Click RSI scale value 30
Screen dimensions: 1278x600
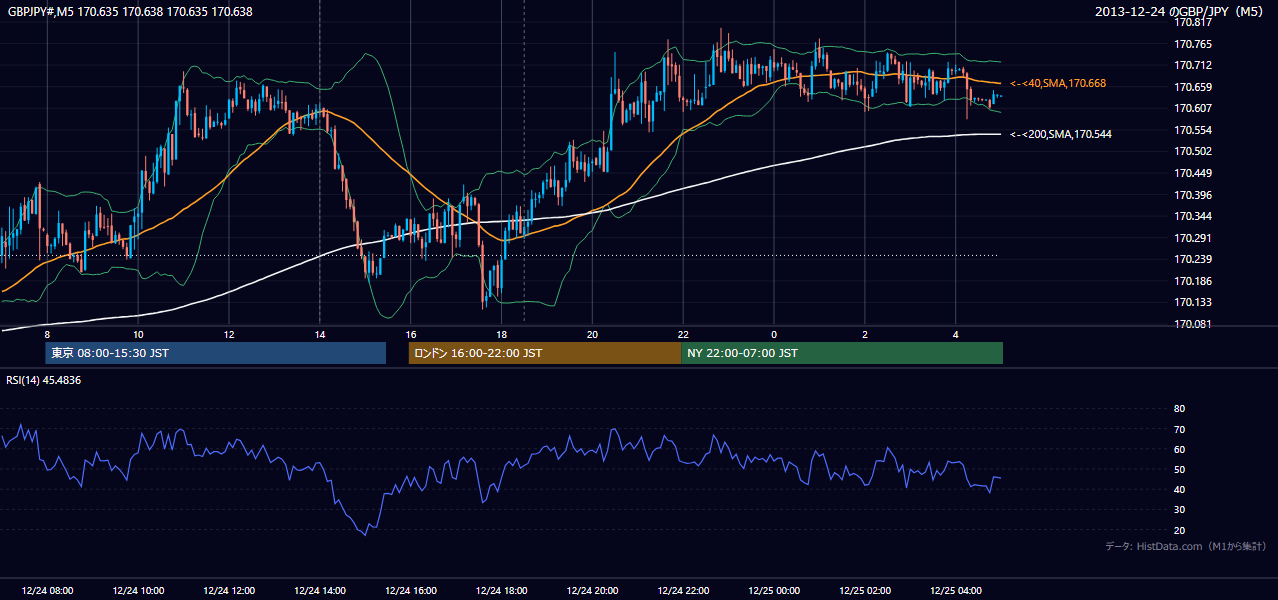(x=1179, y=510)
